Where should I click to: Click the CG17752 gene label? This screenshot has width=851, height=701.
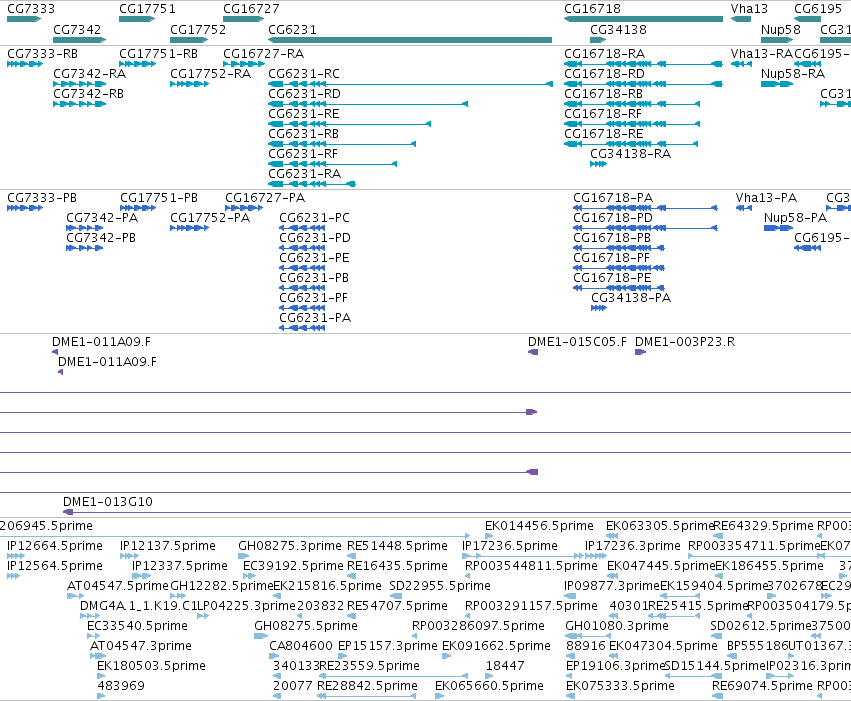(x=198, y=29)
